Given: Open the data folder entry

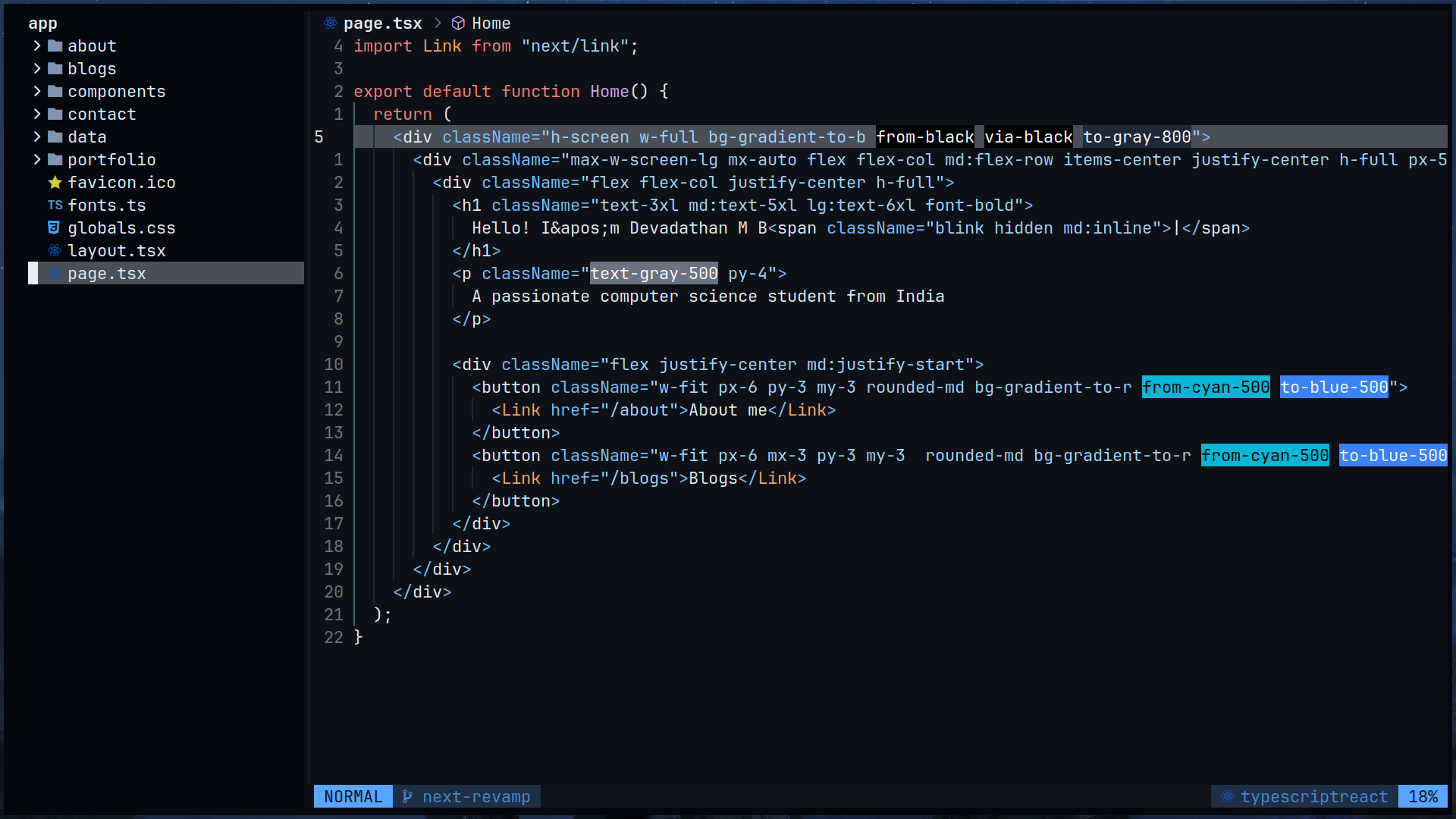Looking at the screenshot, I should [x=87, y=137].
